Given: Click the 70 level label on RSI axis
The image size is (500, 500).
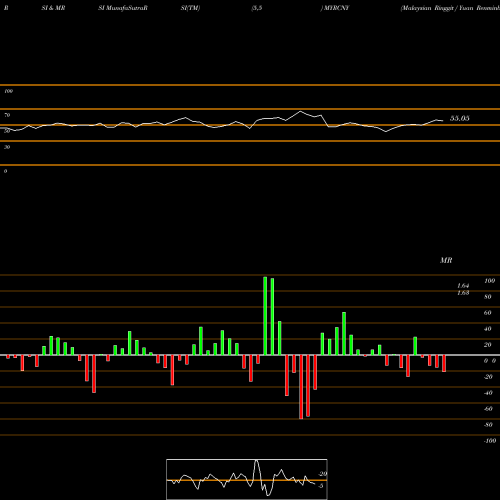Looking at the screenshot, I should 7,115.
